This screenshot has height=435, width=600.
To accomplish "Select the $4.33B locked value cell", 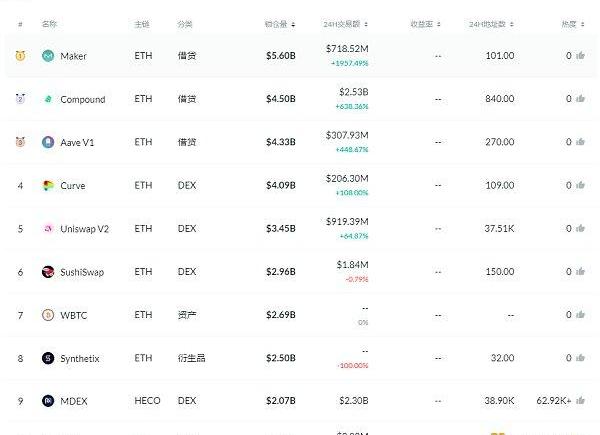I will pos(281,142).
